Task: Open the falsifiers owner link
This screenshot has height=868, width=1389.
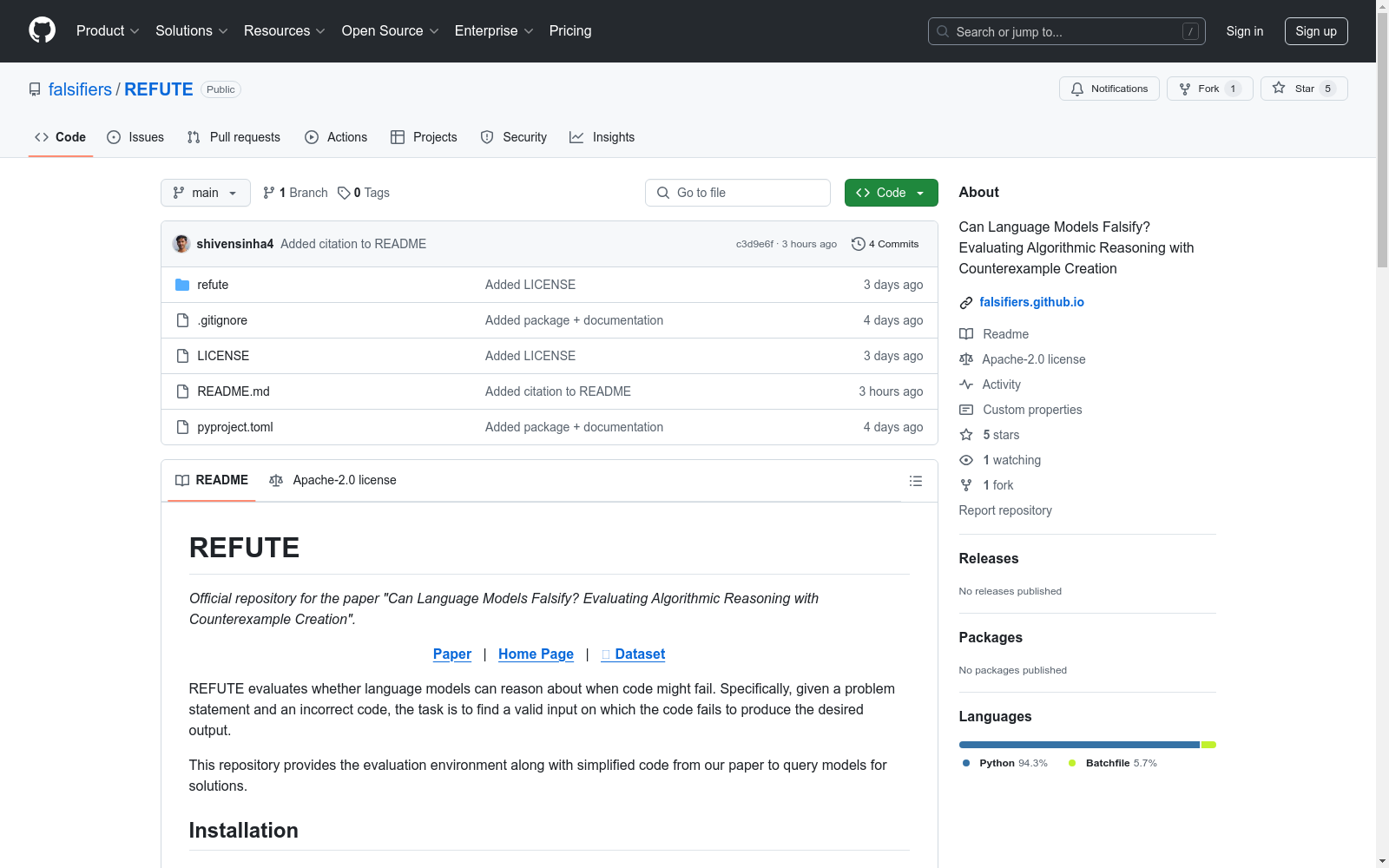Action: [x=80, y=89]
